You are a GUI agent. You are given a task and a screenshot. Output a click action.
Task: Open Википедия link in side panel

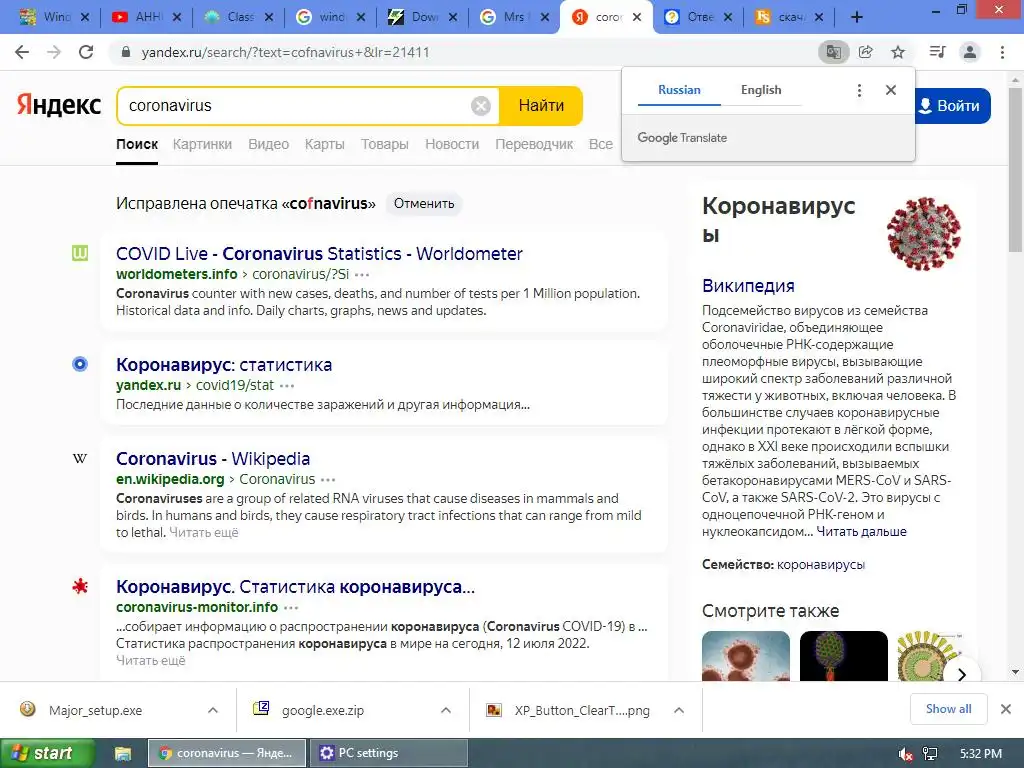pos(748,285)
